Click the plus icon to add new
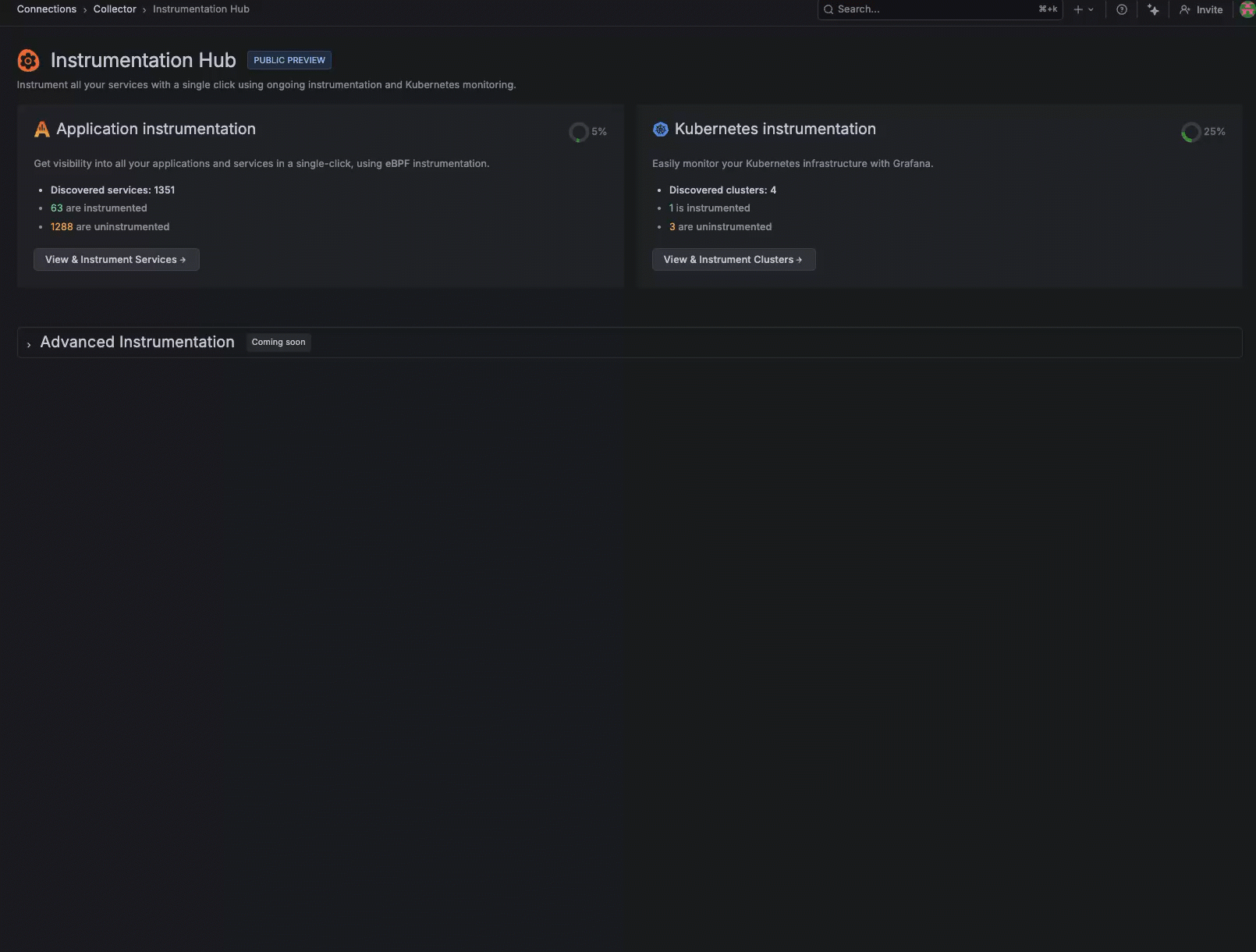The image size is (1256, 952). tap(1077, 9)
